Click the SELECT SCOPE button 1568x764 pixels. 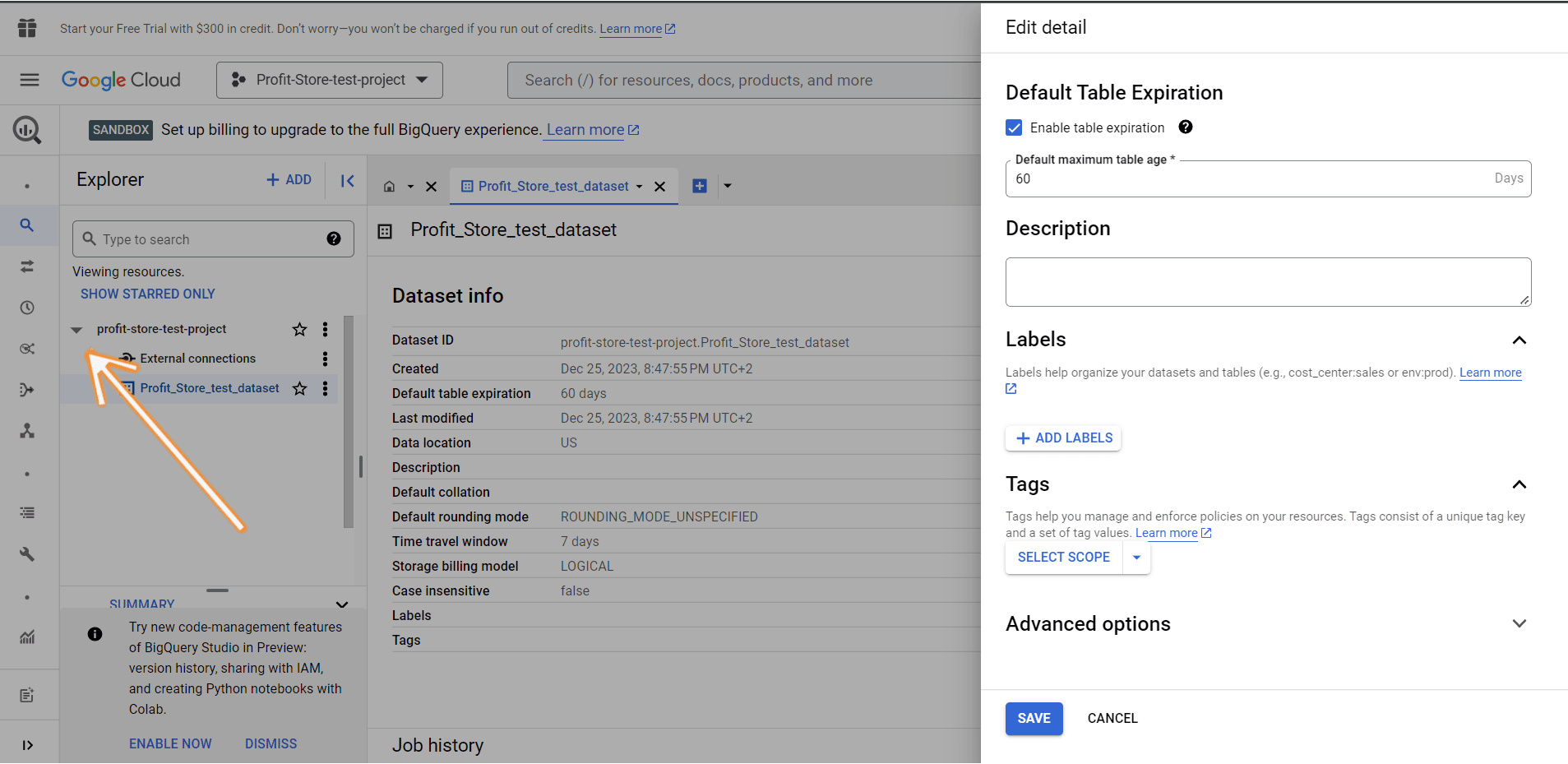(x=1063, y=558)
